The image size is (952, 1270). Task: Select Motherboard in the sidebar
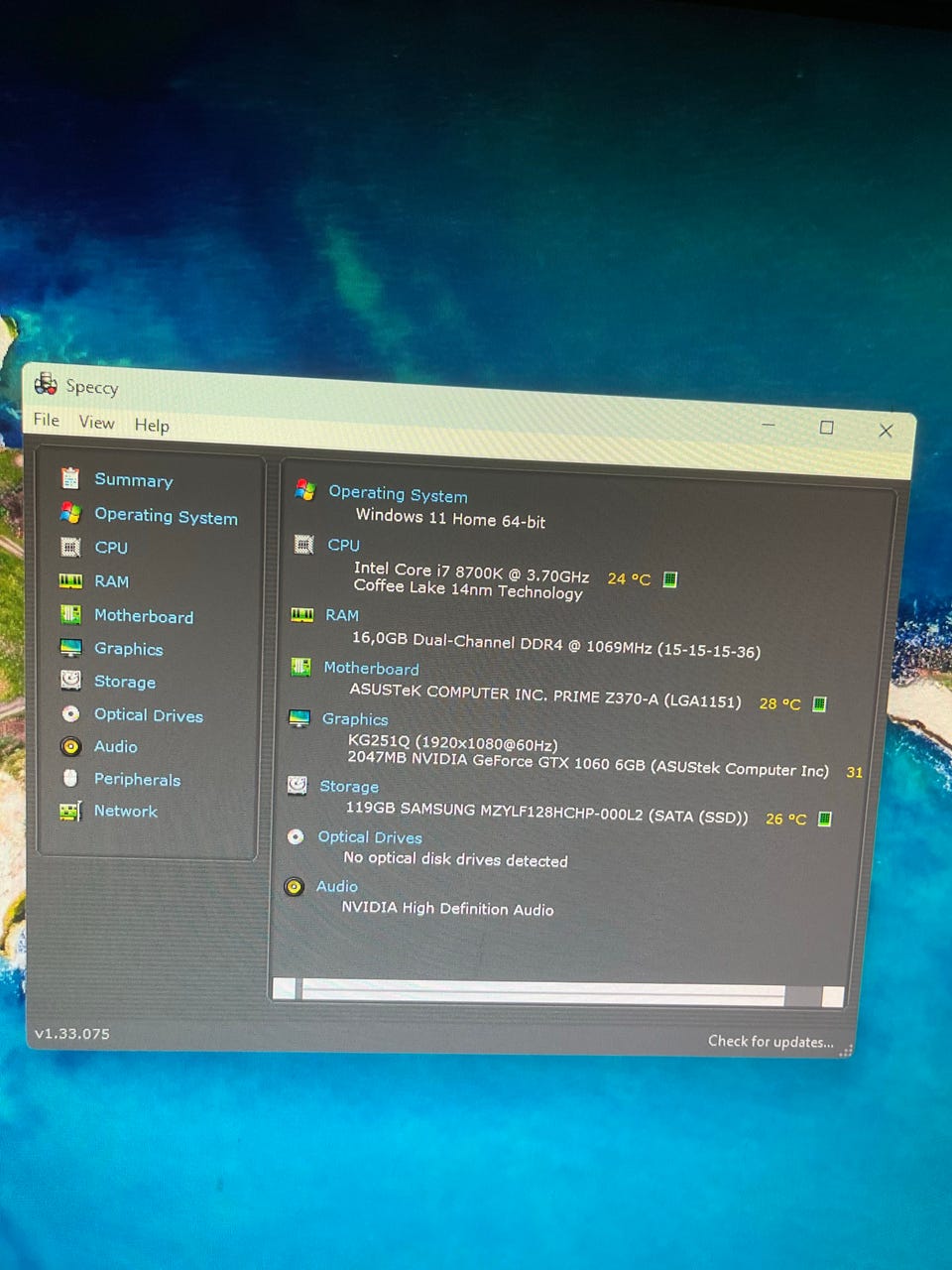(x=144, y=616)
